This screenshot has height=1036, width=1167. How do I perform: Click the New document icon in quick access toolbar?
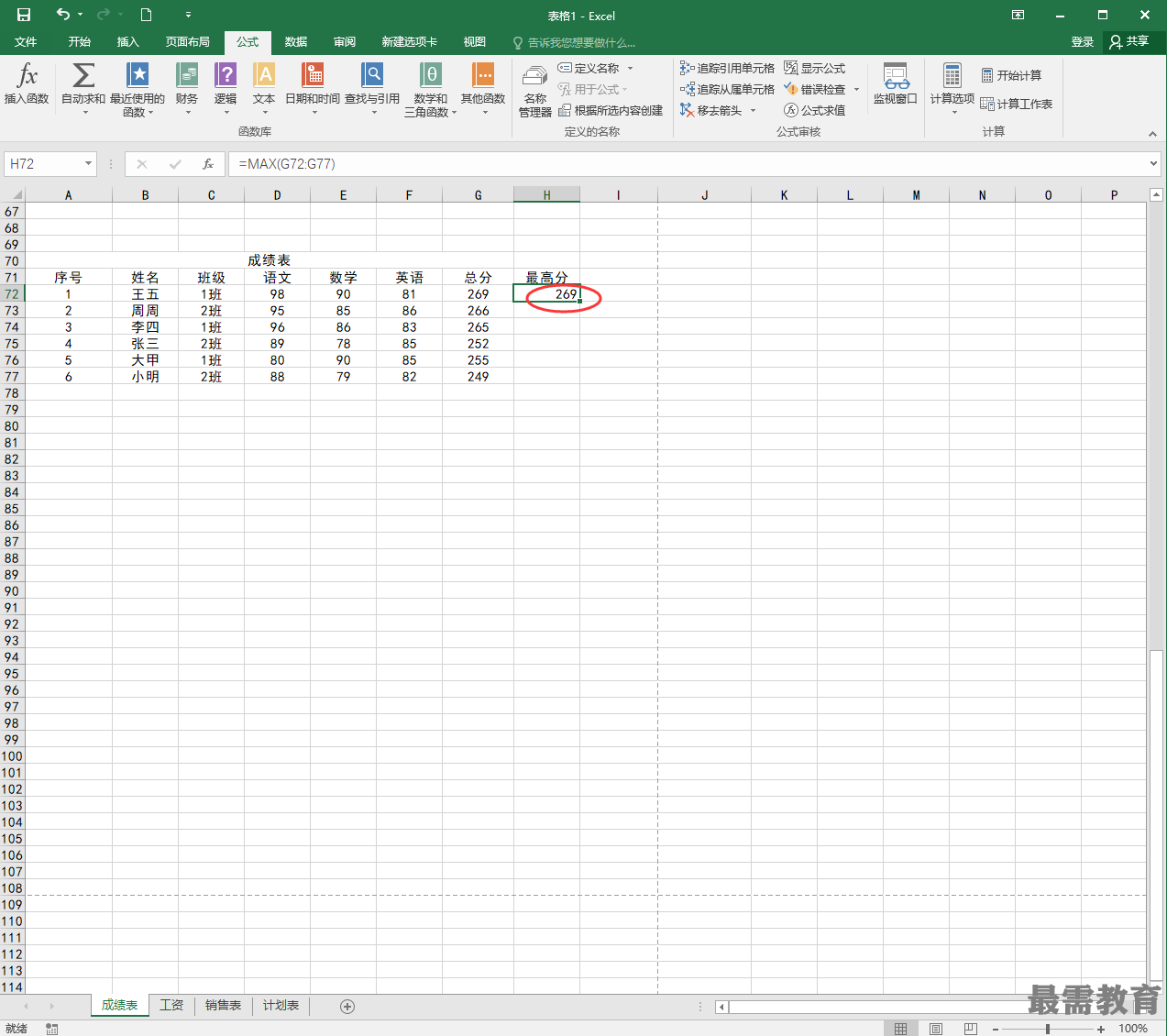coord(146,15)
